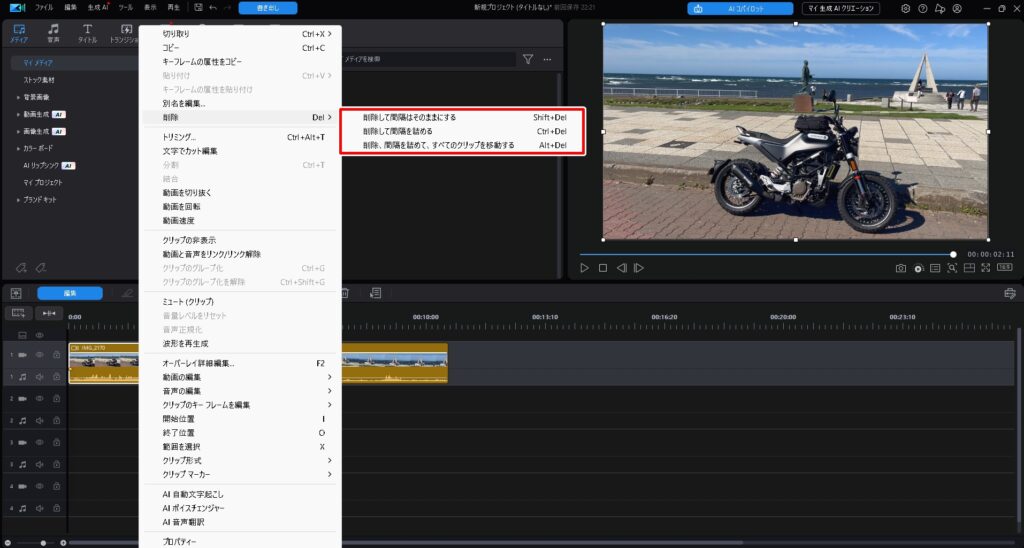The height and width of the screenshot is (548, 1024).
Task: Choose 削除して間隔を詰める option
Action: pyautogui.click(x=462, y=131)
